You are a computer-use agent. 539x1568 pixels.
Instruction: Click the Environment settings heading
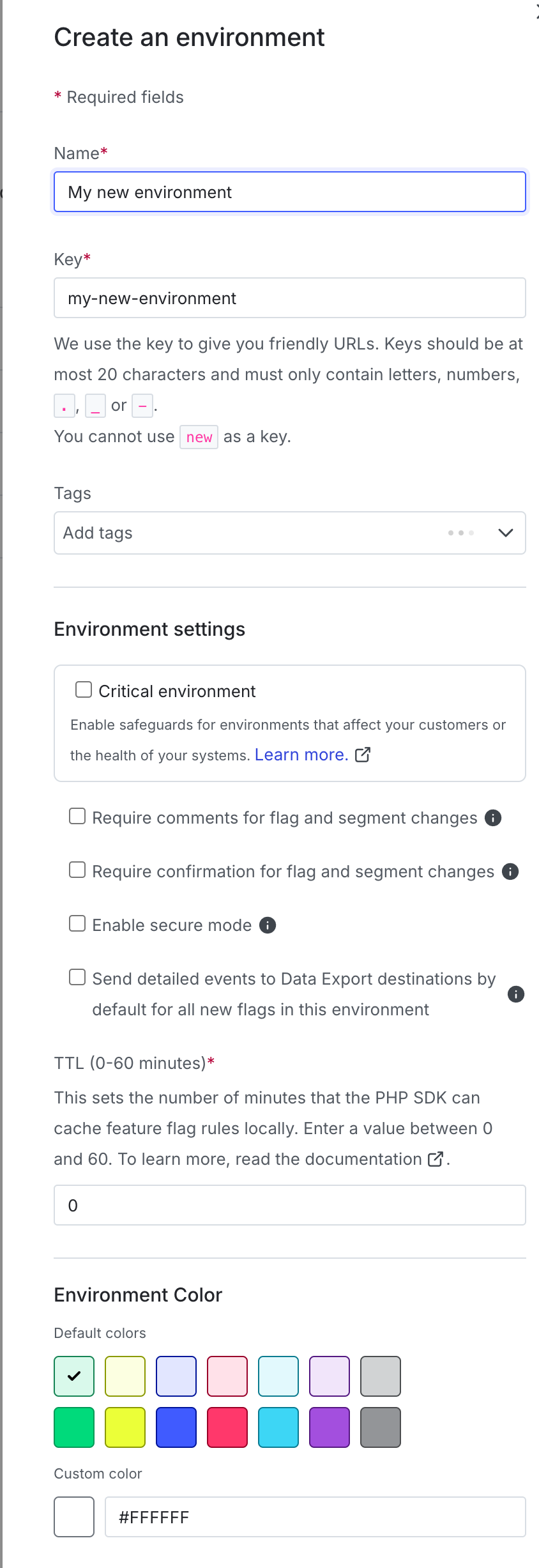point(149,629)
